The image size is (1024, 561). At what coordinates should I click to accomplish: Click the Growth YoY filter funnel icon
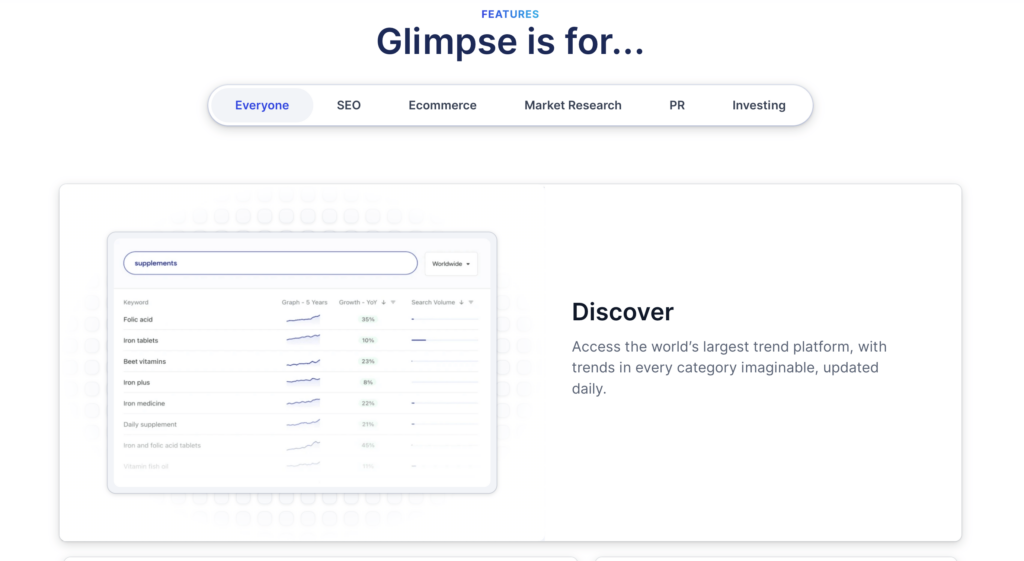(393, 302)
